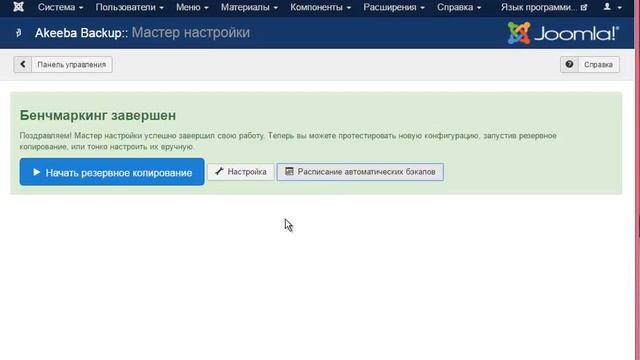This screenshot has width=640, height=360.
Task: Click the back arrow icon beside Панель управления
Action: pos(22,64)
